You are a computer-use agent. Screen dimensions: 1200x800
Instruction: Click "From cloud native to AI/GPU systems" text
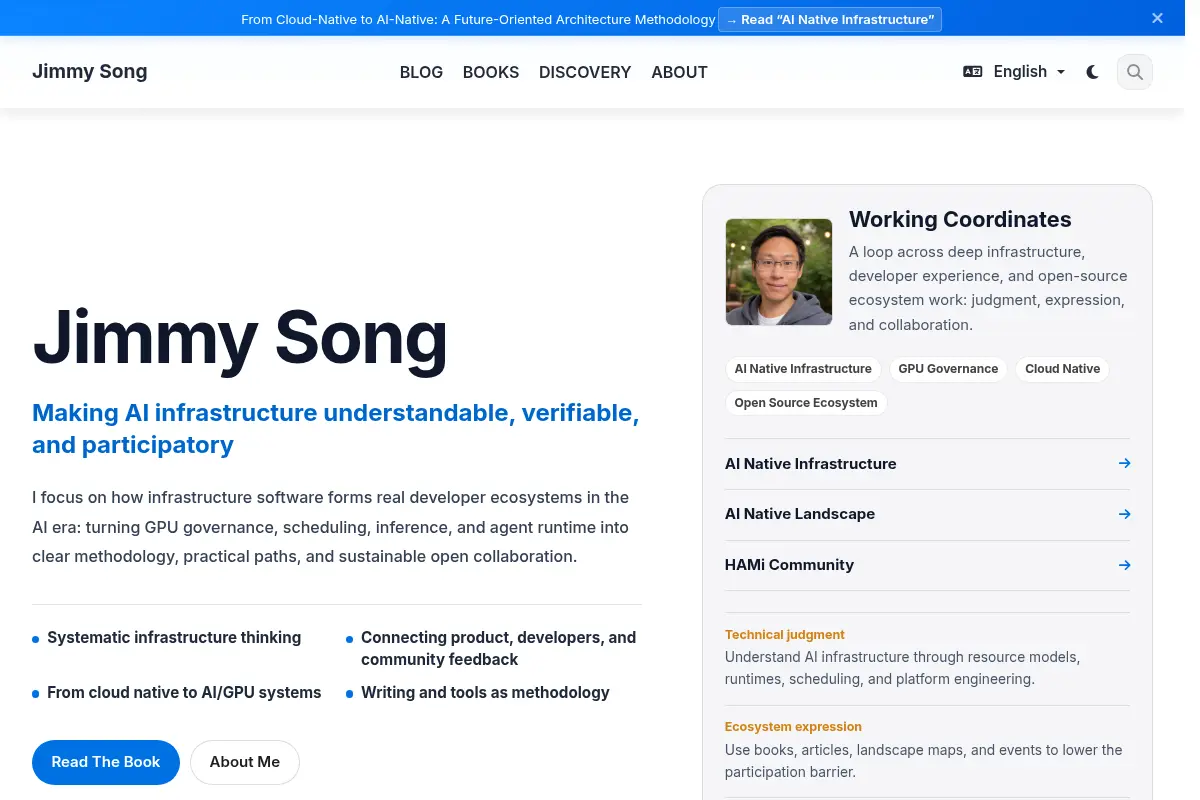coord(184,693)
